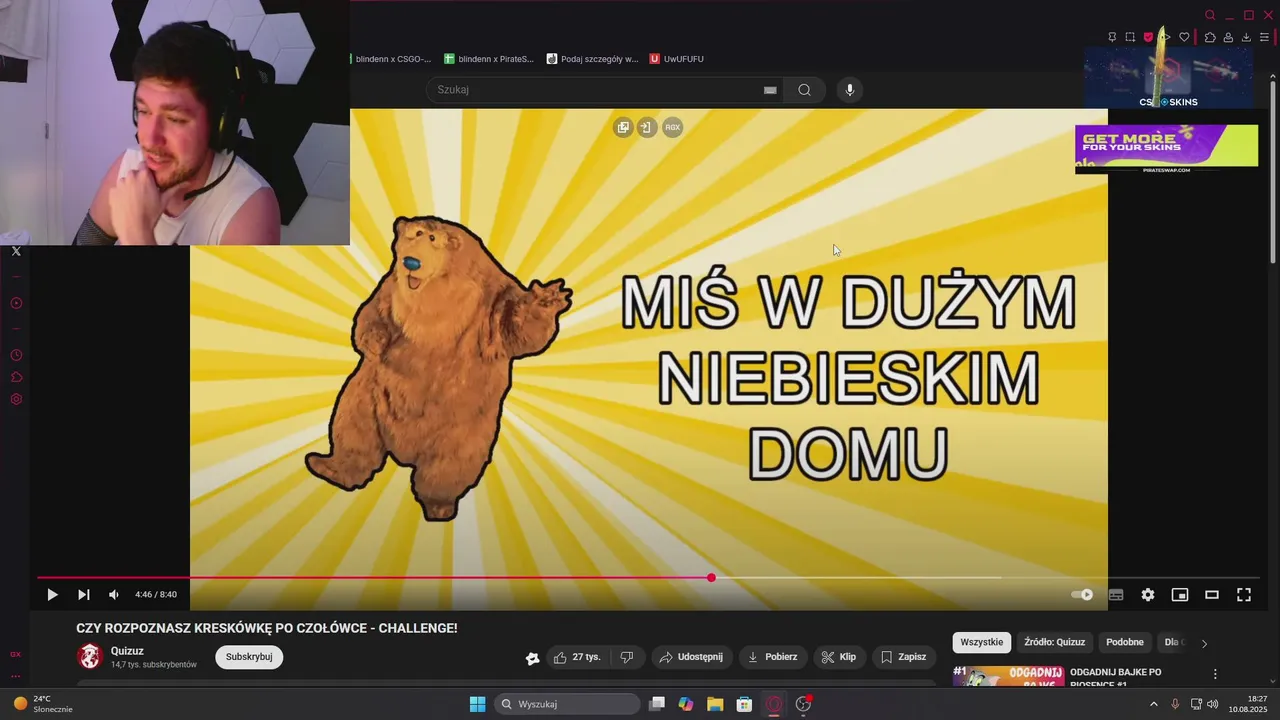1280x720 pixels.
Task: Click the Wyszukaj taskbar search box
Action: point(568,704)
